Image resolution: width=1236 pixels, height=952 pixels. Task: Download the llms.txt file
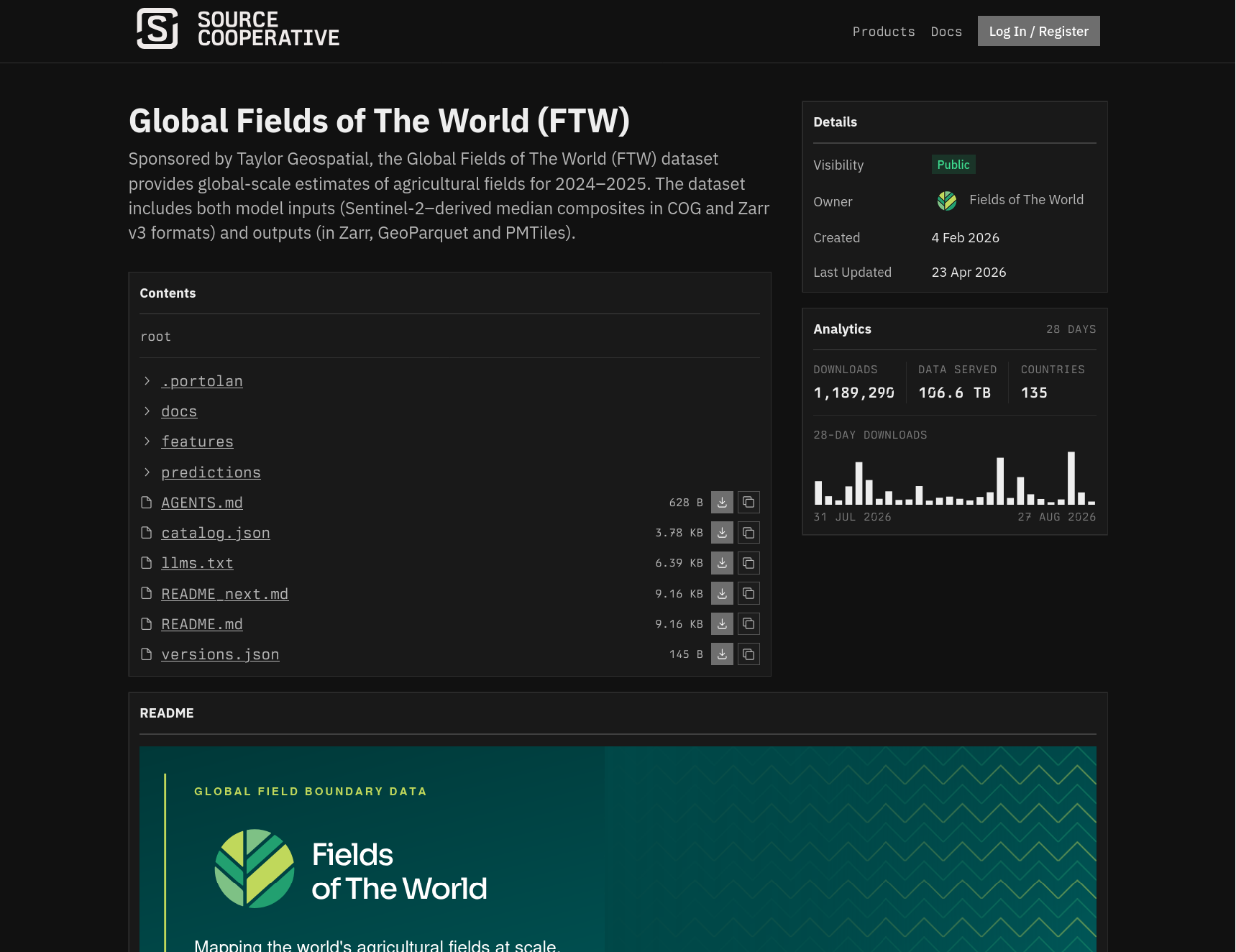(722, 563)
